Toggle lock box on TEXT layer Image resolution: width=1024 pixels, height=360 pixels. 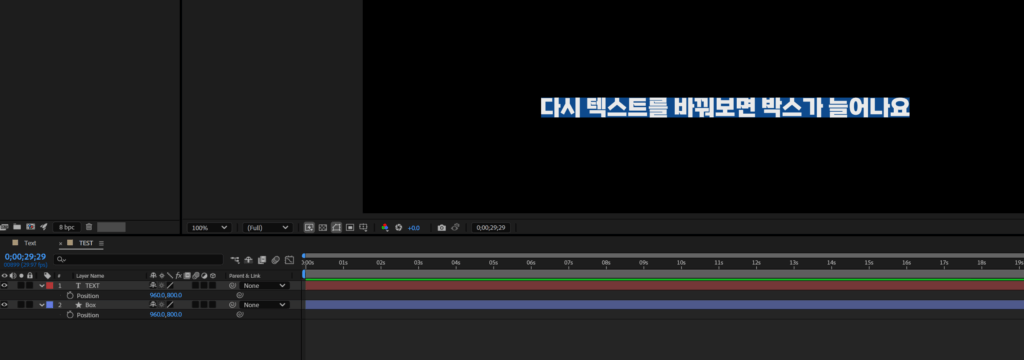[29, 286]
